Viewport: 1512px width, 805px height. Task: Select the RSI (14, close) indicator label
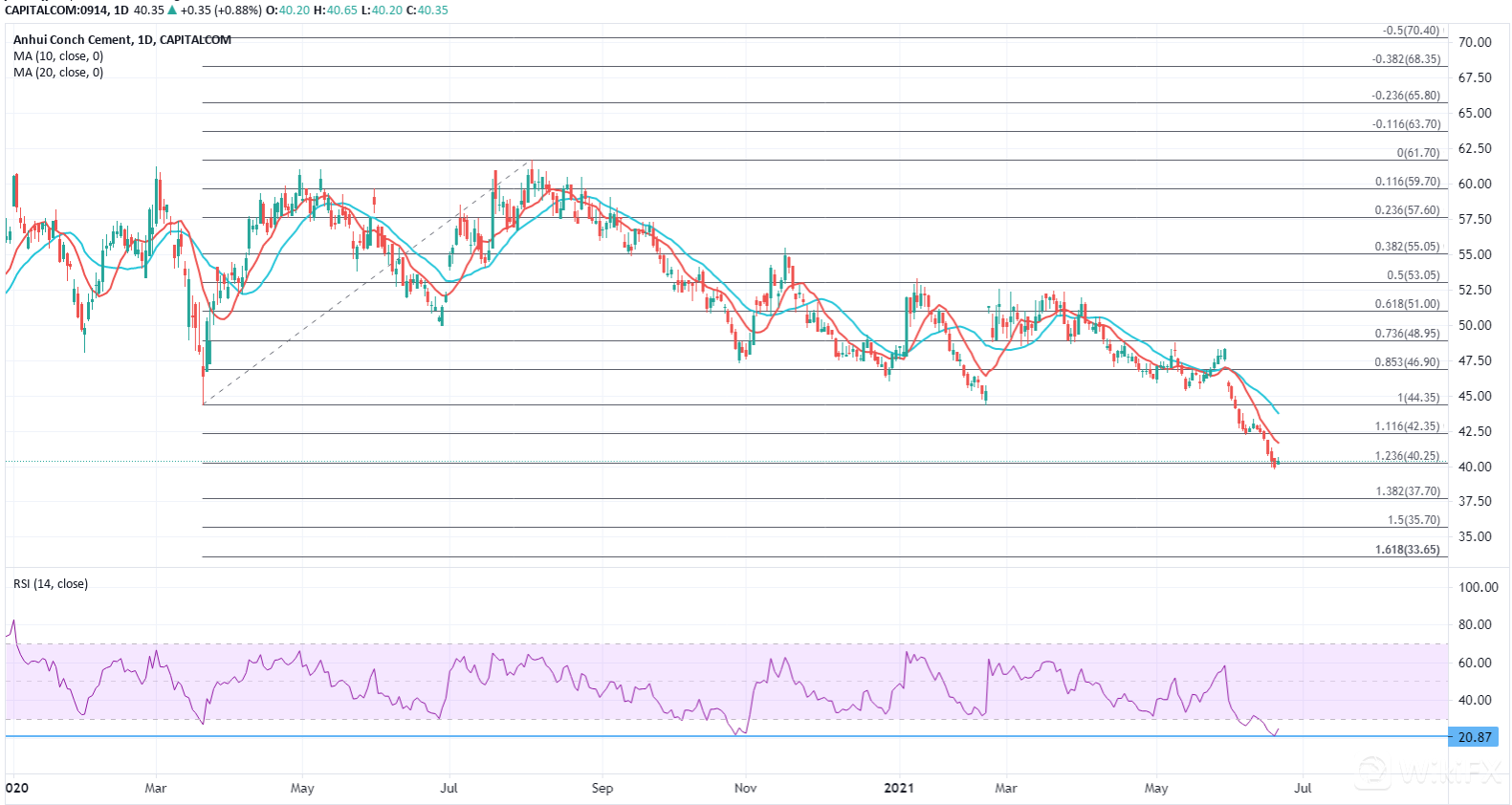point(50,583)
